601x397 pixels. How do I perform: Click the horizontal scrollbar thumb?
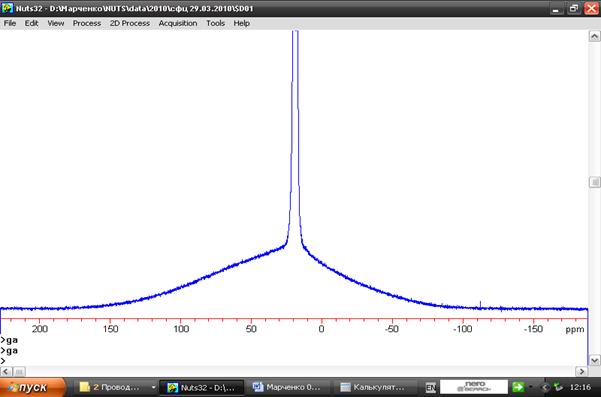(19, 371)
